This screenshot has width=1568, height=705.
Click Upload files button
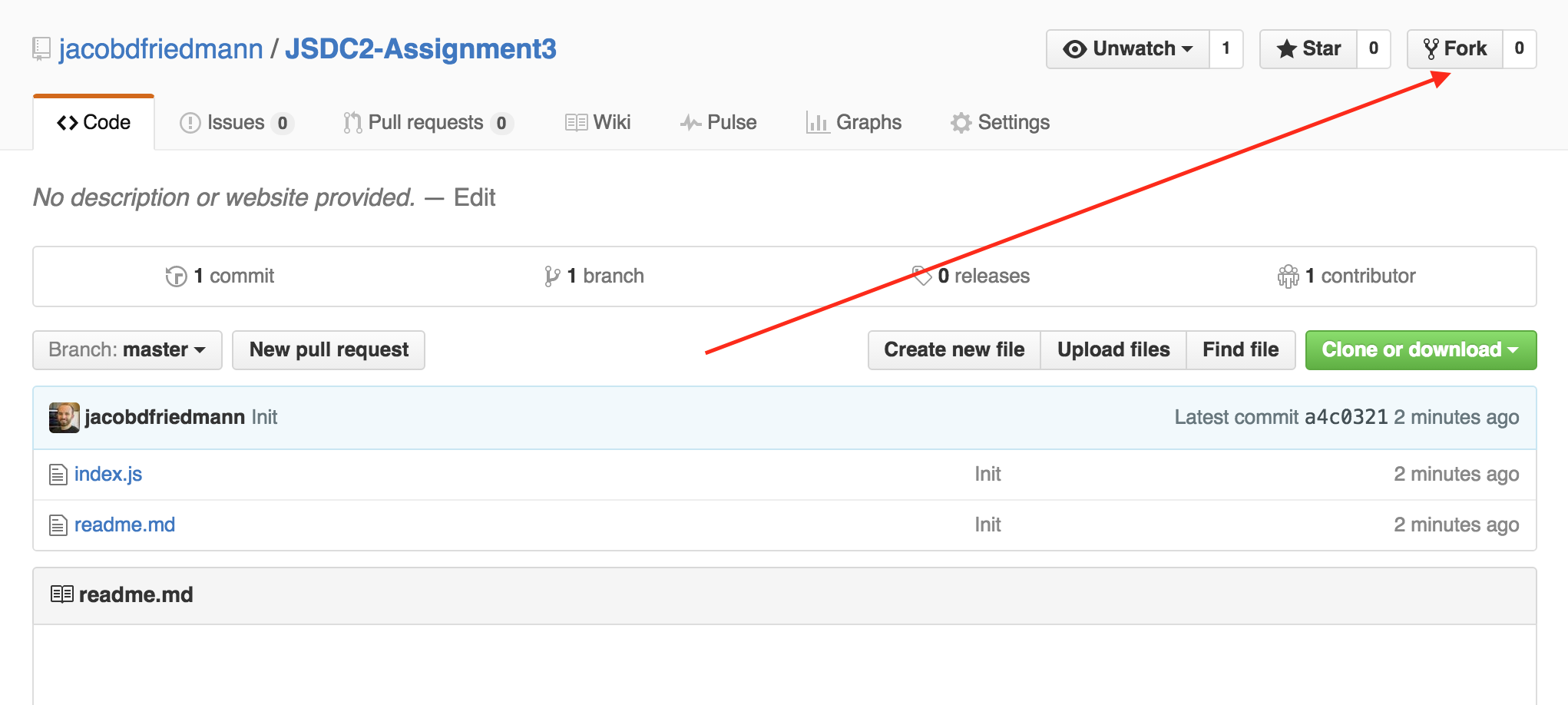click(1113, 350)
